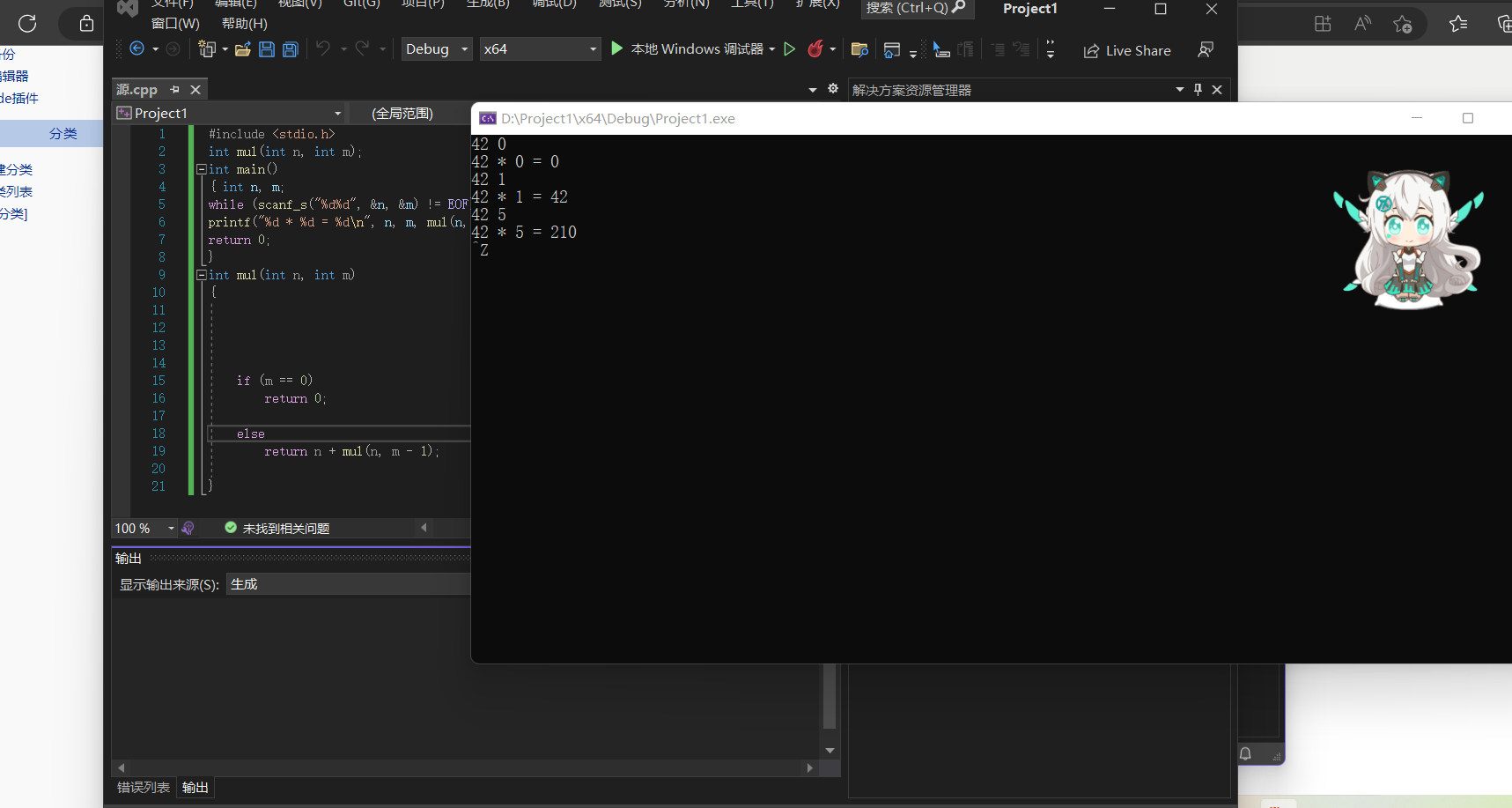Screen dimensions: 1512x808
Task: Click the New Project toolbar icon
Action: point(207,49)
